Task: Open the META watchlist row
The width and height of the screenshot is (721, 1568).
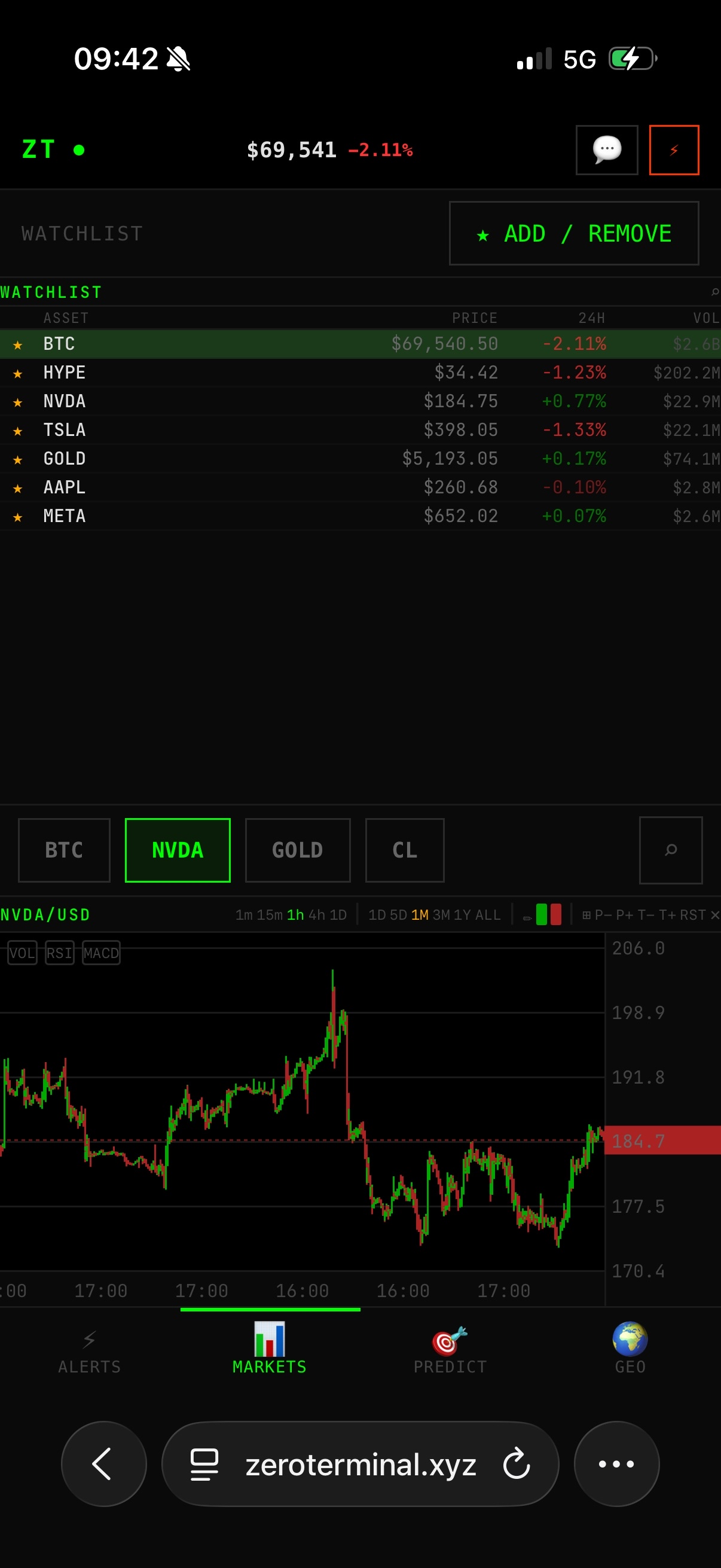Action: tap(360, 515)
